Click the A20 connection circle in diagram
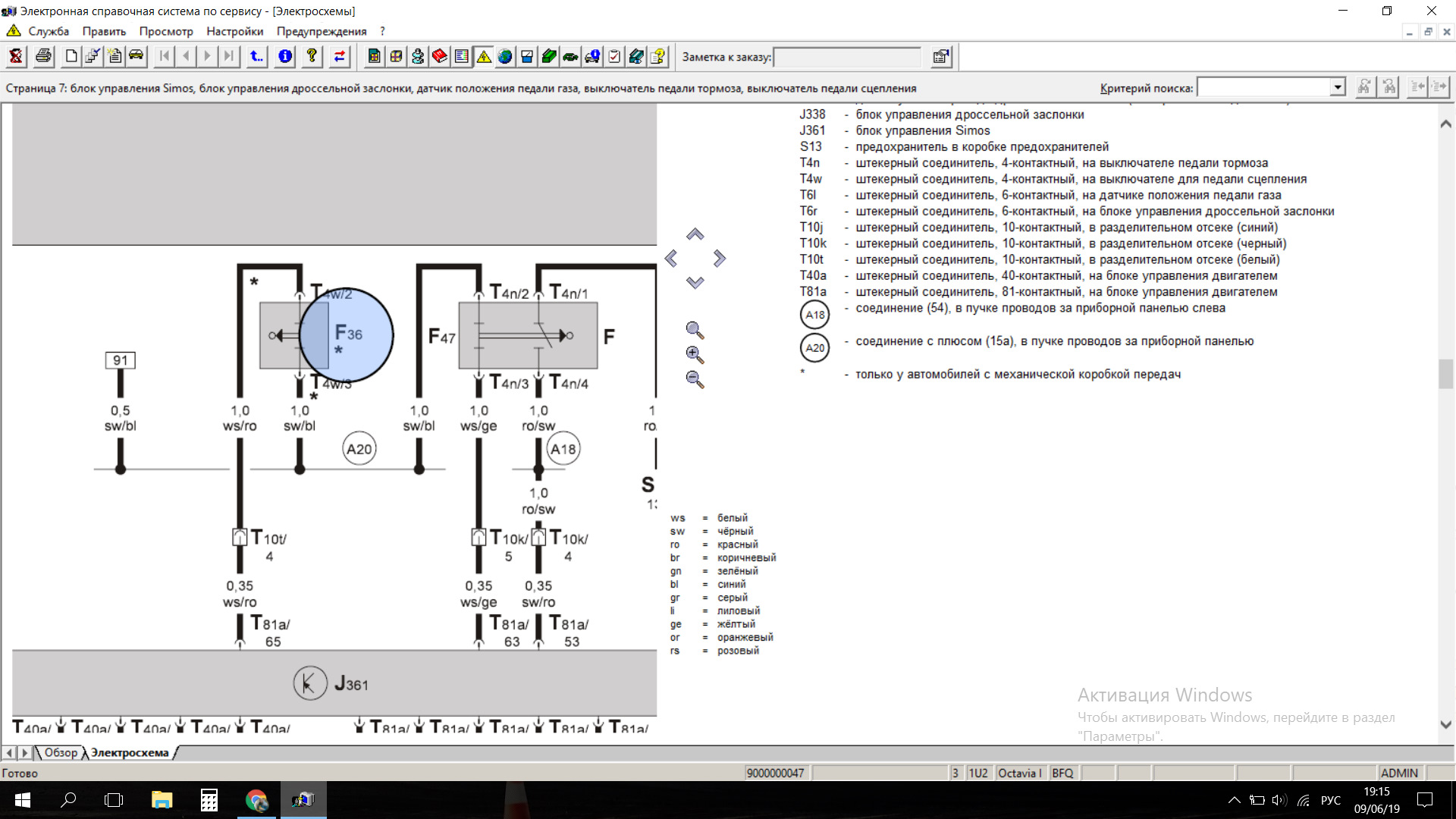Viewport: 1456px width, 819px height. 359,449
